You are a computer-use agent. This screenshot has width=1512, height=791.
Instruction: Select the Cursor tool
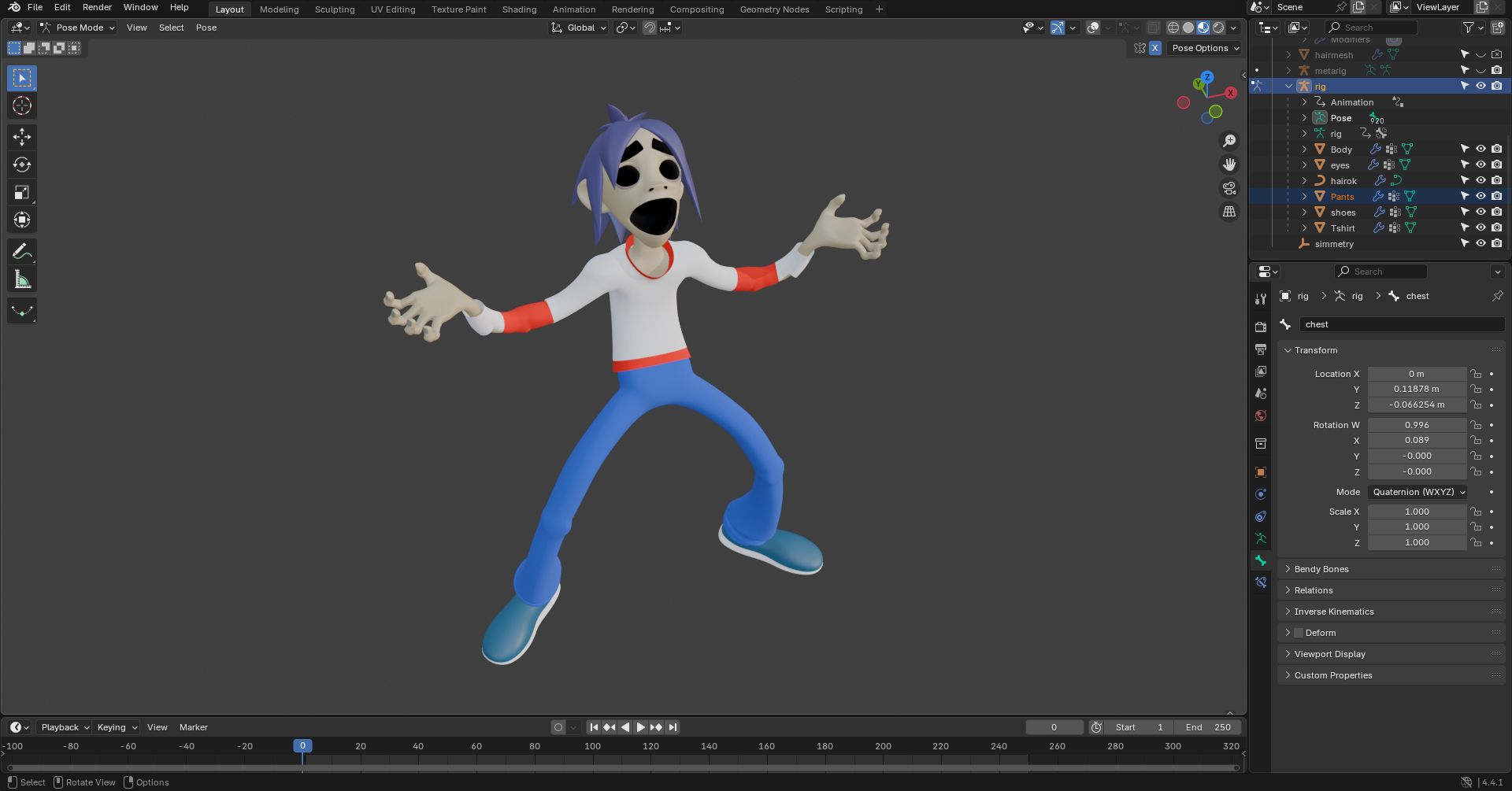click(x=22, y=106)
